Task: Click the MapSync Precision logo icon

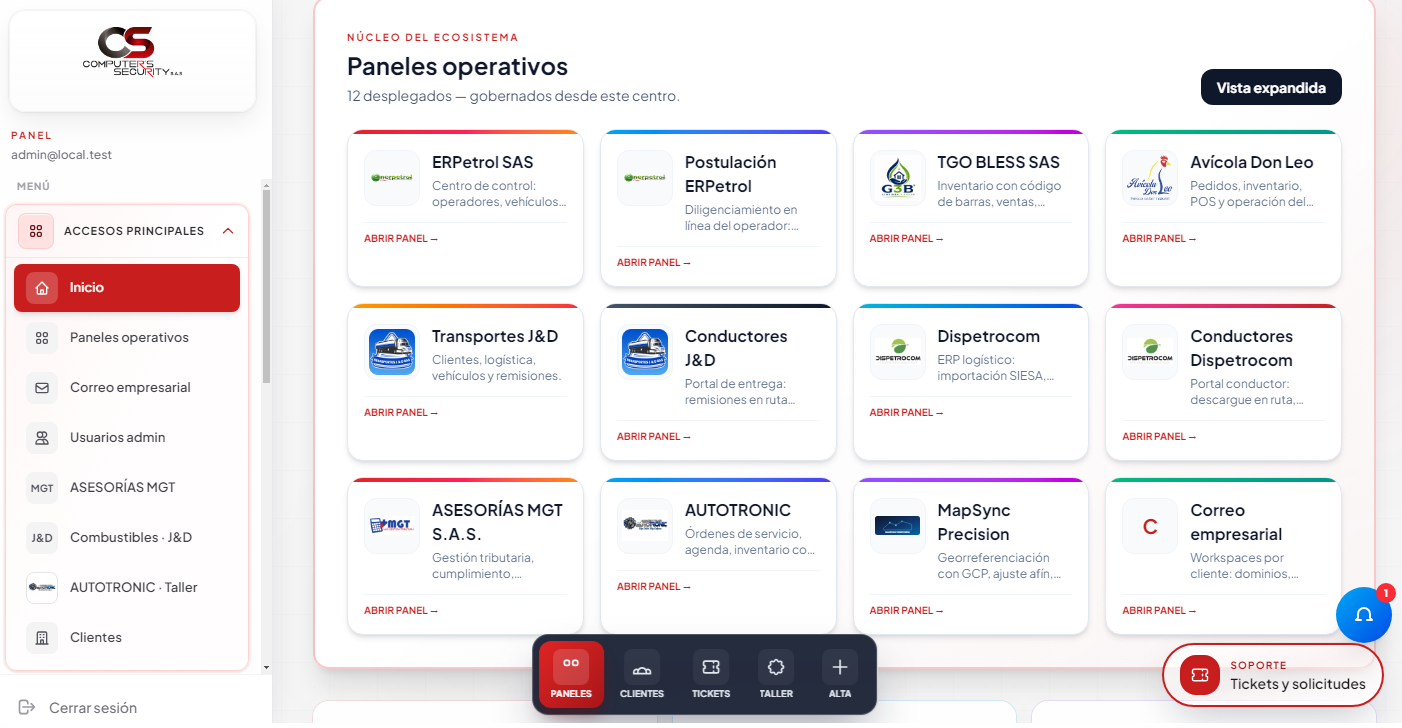Action: [898, 526]
